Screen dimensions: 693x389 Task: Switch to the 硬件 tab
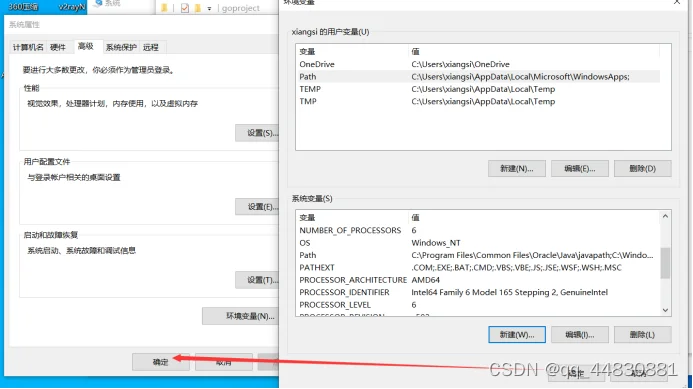58,47
